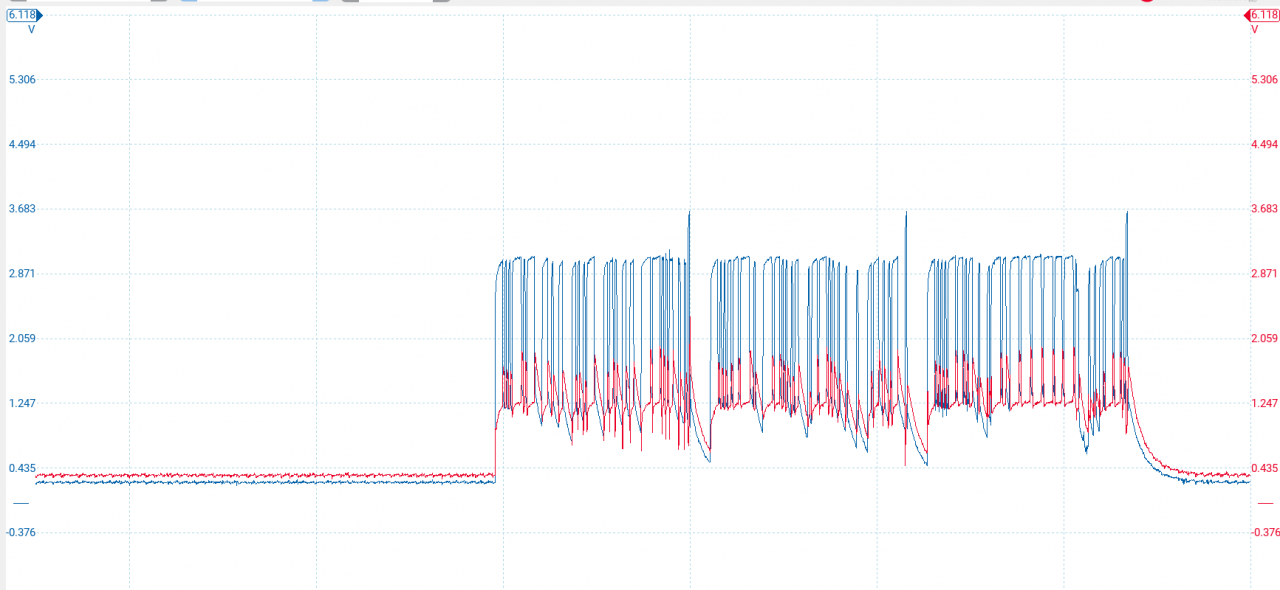
Task: Click the blue 5.306 axis value
Action: click(x=20, y=80)
